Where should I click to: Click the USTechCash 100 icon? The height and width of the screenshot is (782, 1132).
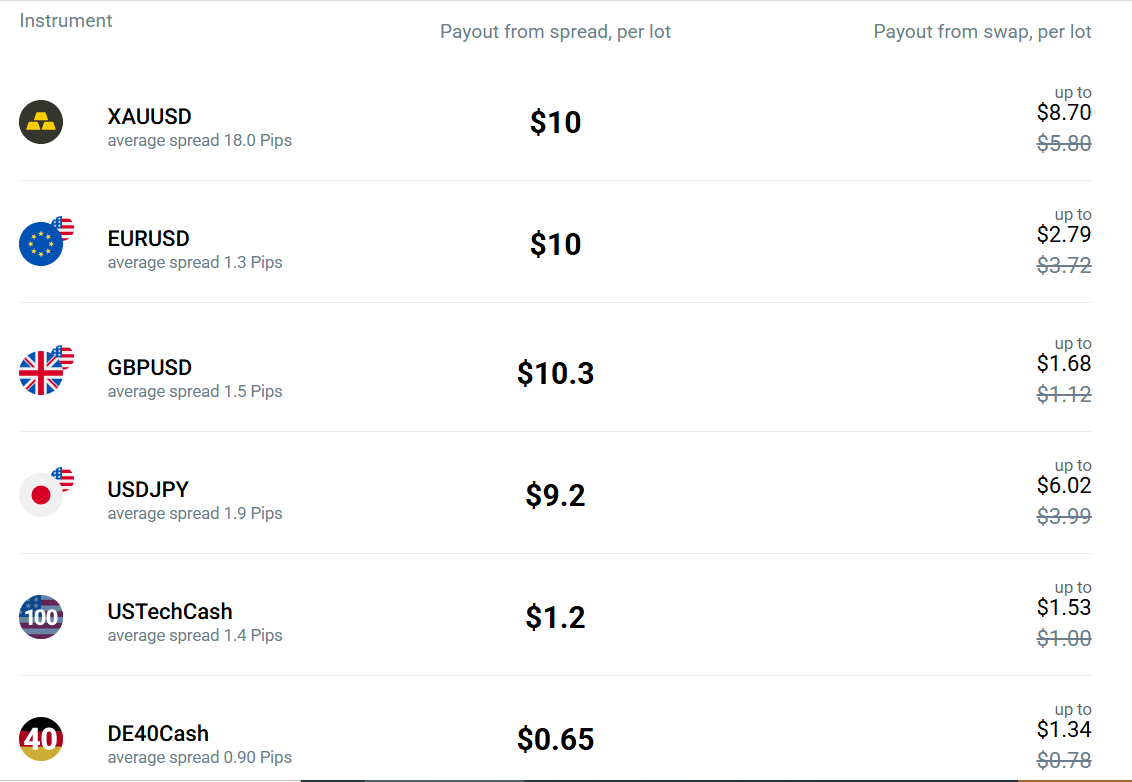point(41,617)
